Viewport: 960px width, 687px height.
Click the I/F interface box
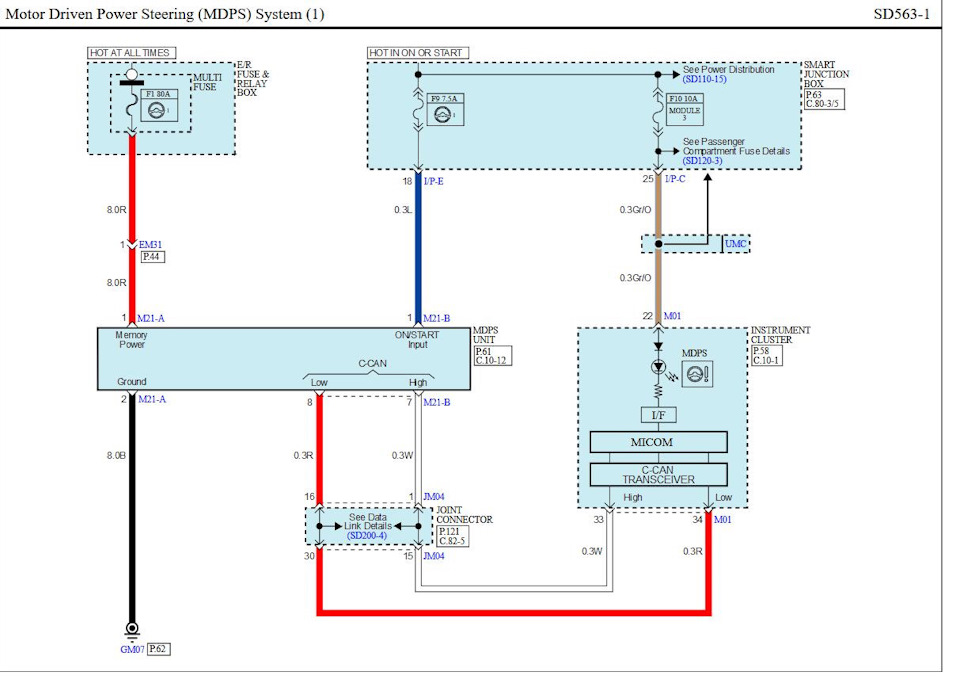(658, 415)
